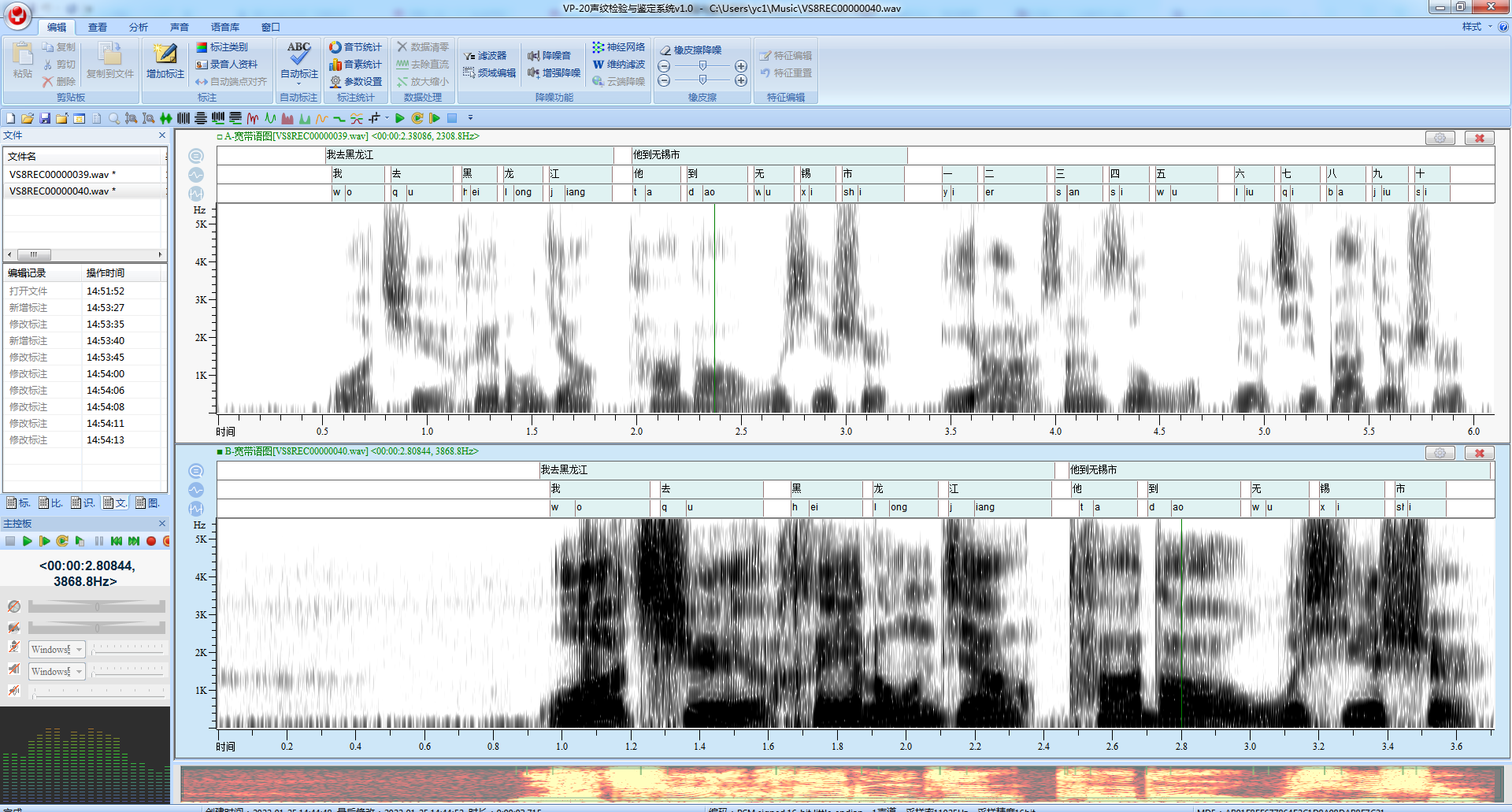Switch to the 查看 ribbon tab
The width and height of the screenshot is (1512, 812).
(98, 27)
